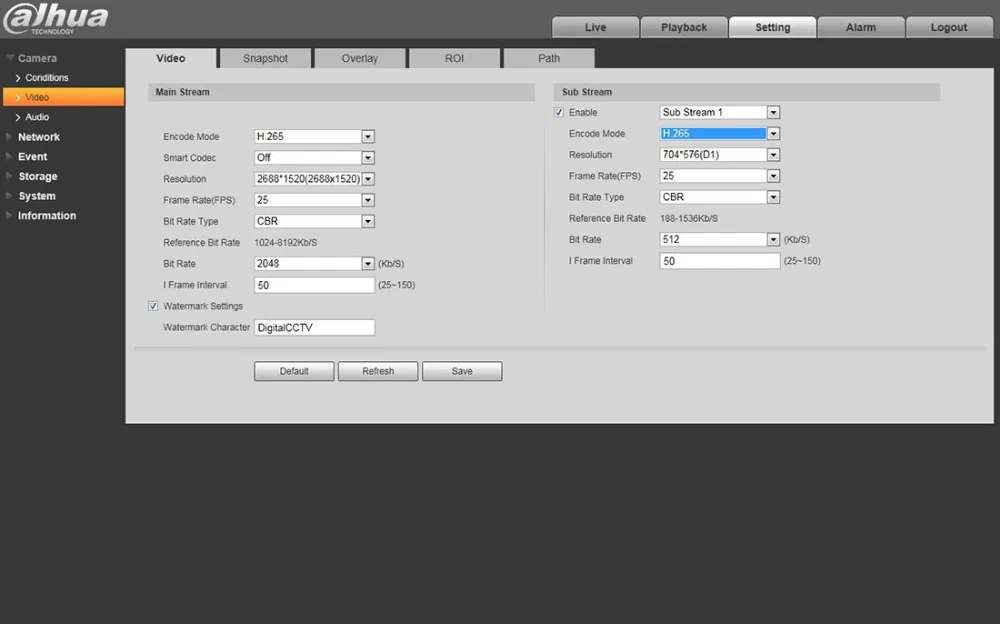Click the 188-1536Kb/S reference bit rate text
This screenshot has height=624, width=1000.
689,218
